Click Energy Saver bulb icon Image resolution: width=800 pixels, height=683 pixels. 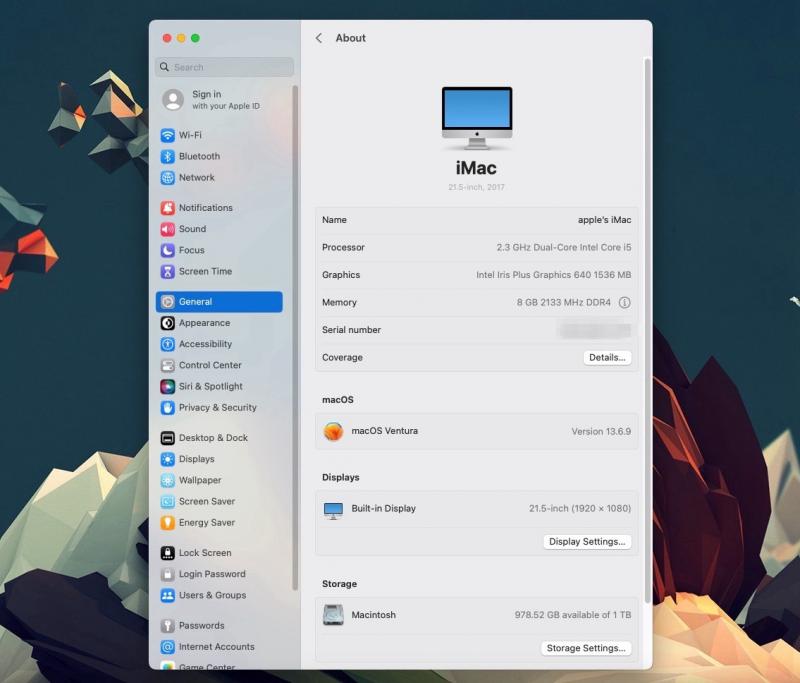click(167, 523)
